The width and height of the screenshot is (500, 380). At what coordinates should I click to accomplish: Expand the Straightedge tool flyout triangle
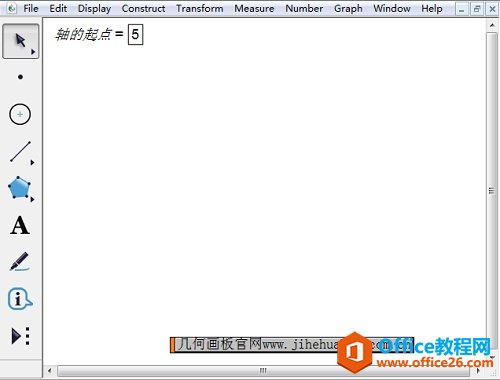[32, 163]
